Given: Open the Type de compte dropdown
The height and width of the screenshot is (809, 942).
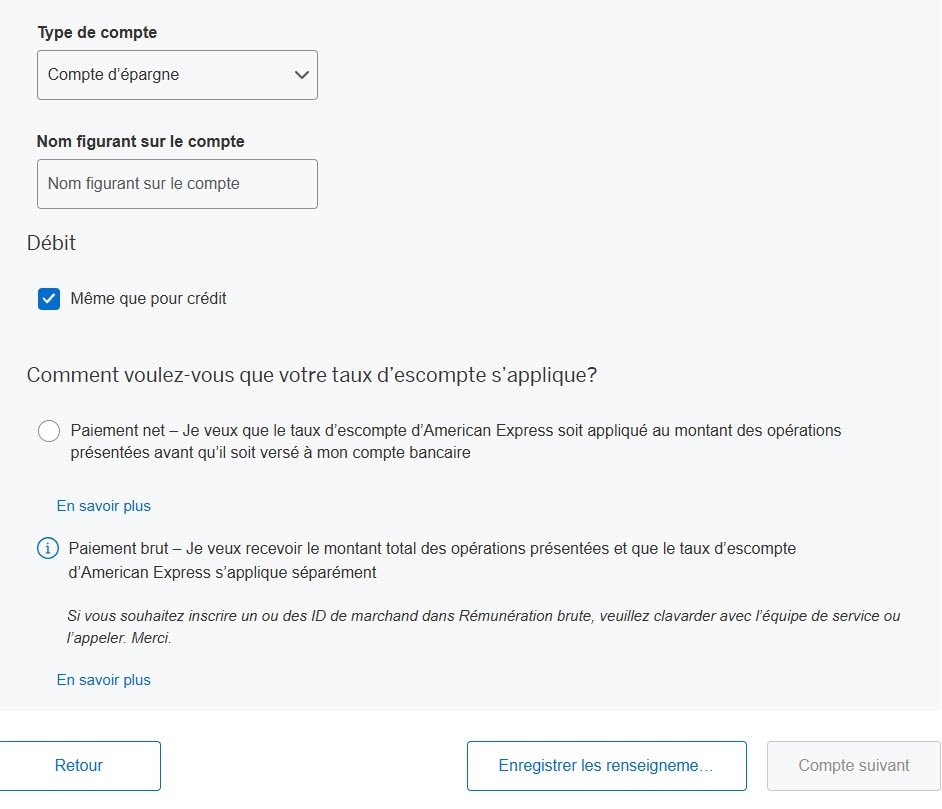Looking at the screenshot, I should 177,75.
